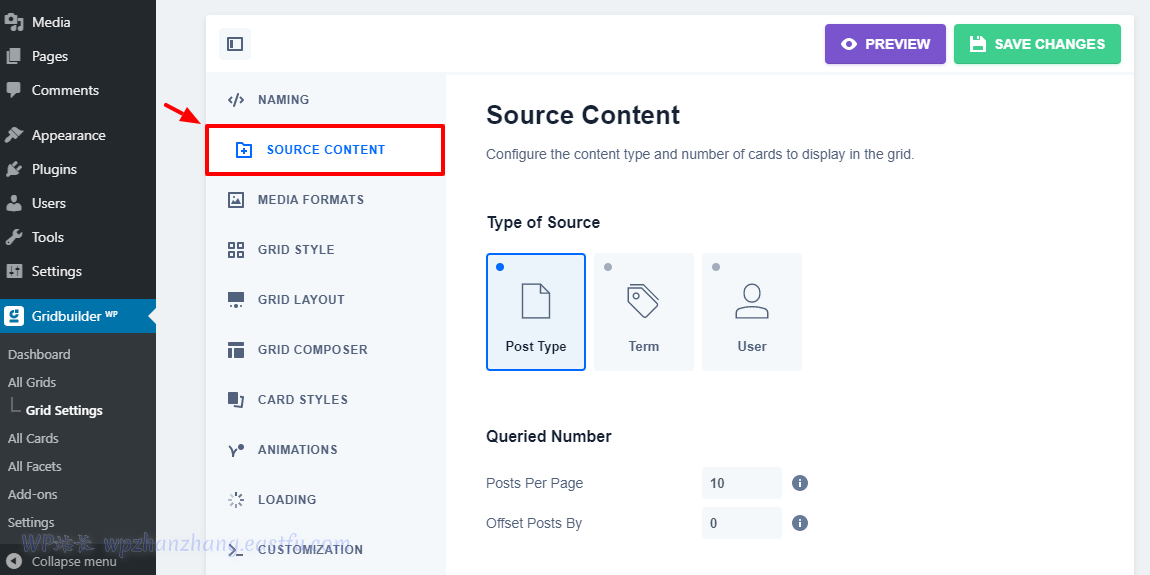Viewport: 1150px width, 575px height.
Task: Select Post Type as source
Action: click(535, 312)
